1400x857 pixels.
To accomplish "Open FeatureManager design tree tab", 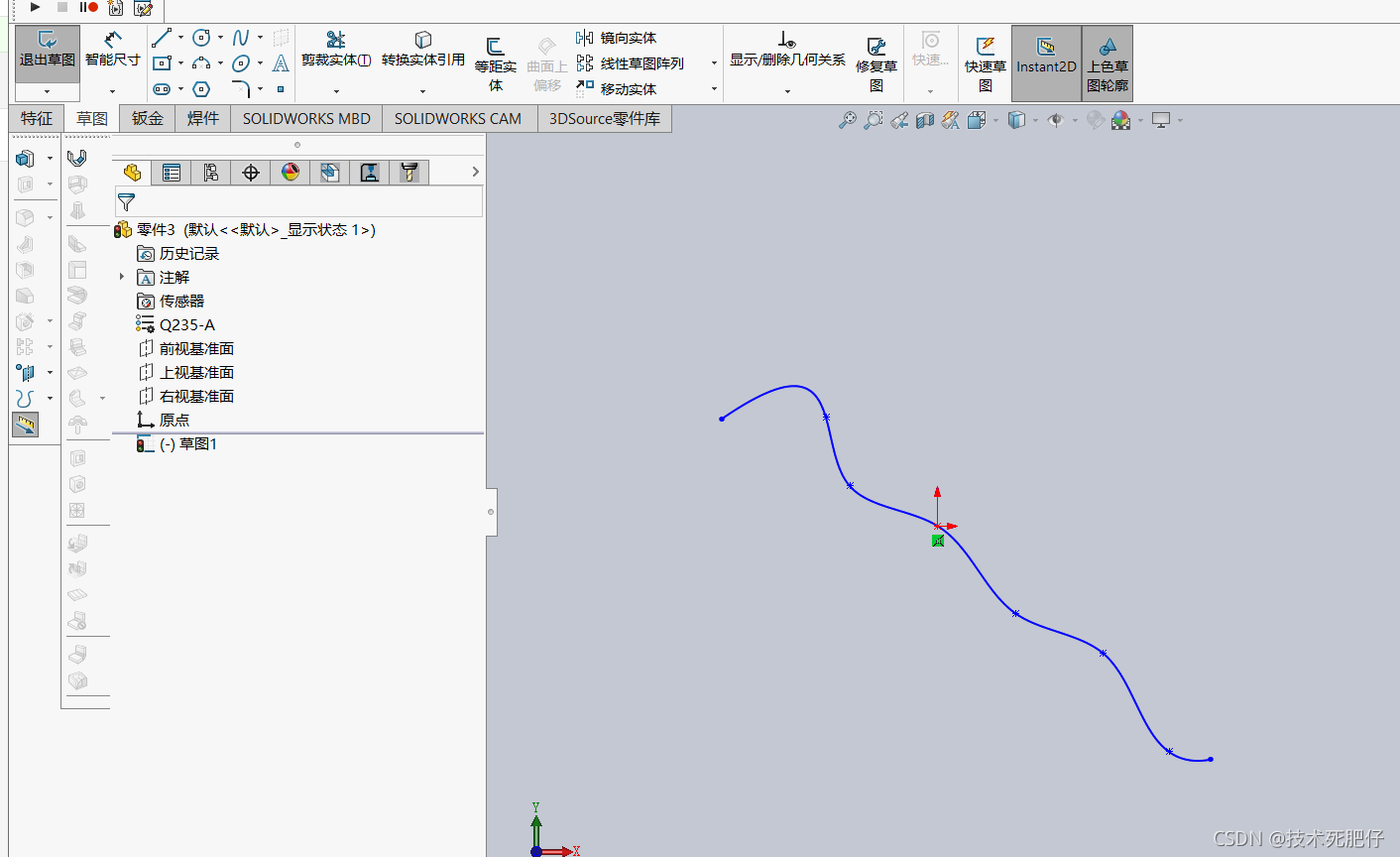I will tap(132, 173).
